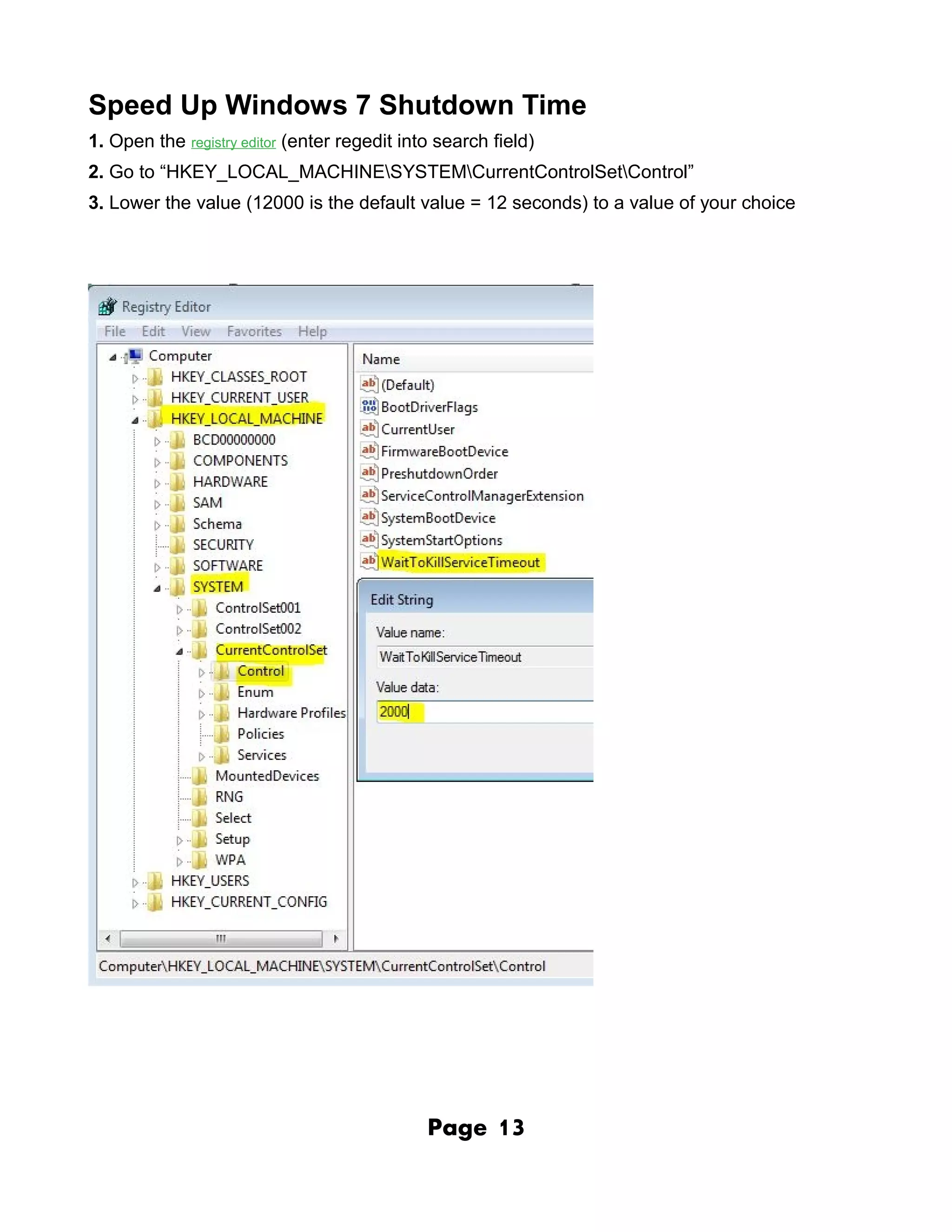Open the Favorites menu

tap(254, 331)
